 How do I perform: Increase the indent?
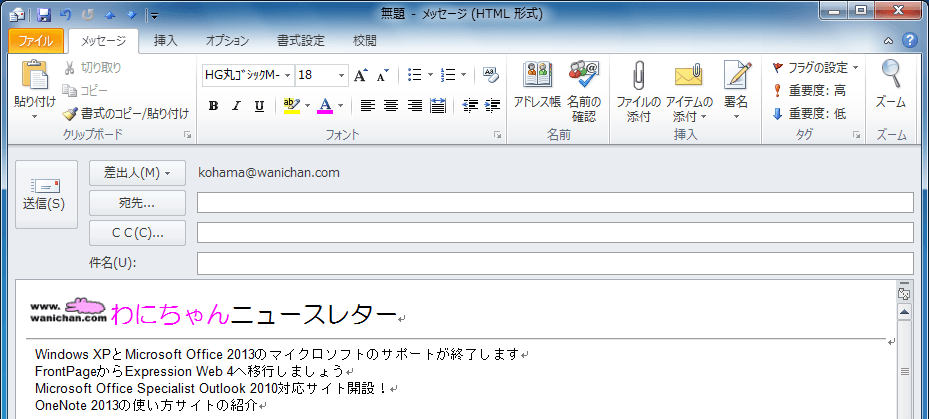point(492,106)
